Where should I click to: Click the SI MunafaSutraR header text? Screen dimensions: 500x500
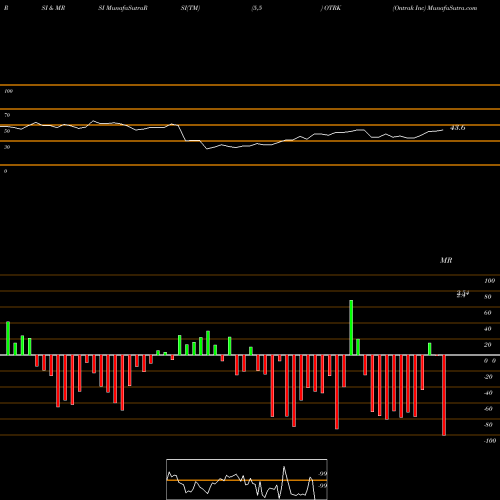click(123, 8)
